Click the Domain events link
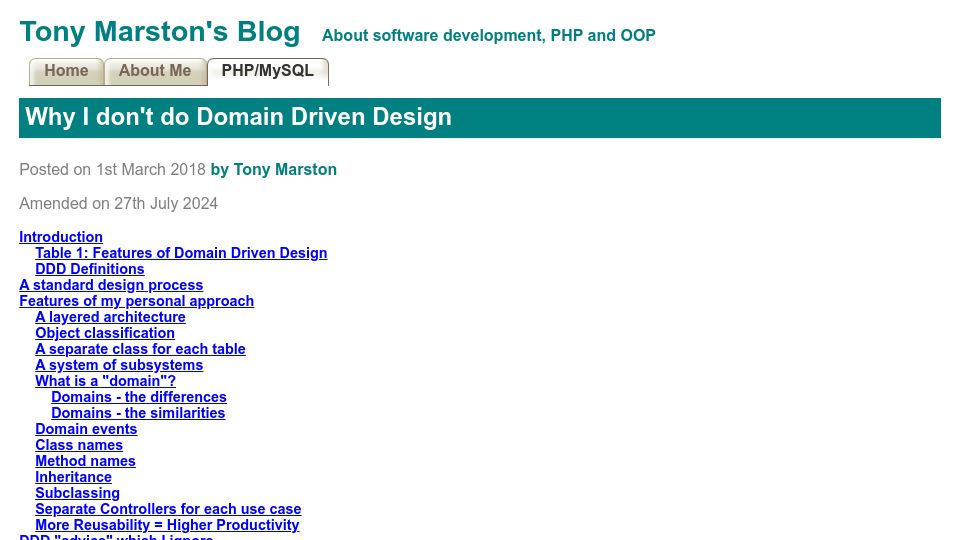The height and width of the screenshot is (540, 960). [x=86, y=429]
